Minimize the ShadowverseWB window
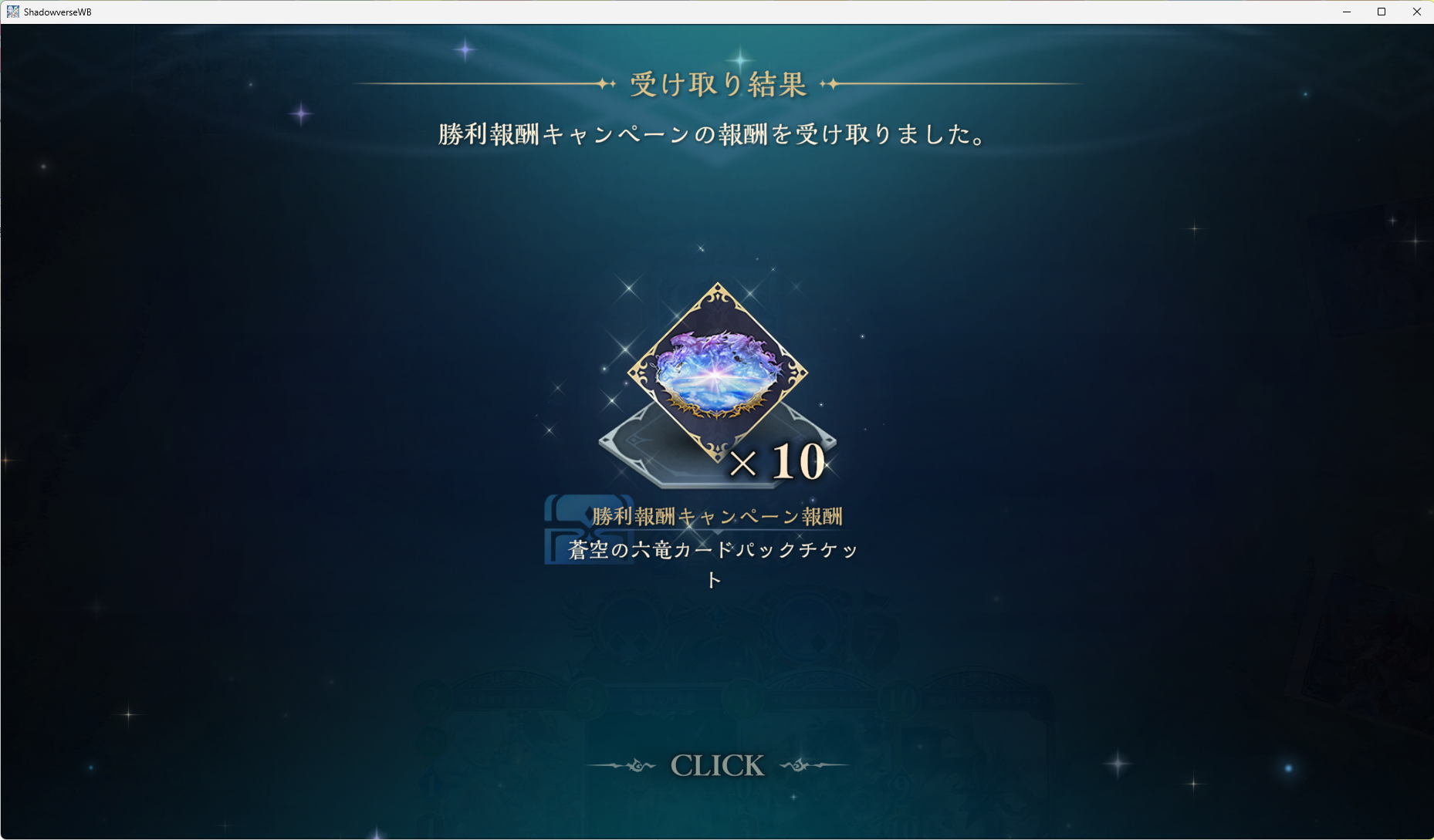This screenshot has height=840, width=1434. point(1346,12)
